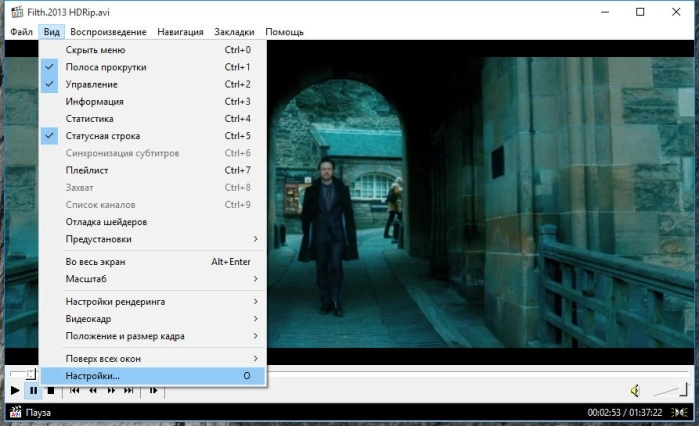Open Настройки... menu entry
The image size is (699, 426).
pos(153,376)
